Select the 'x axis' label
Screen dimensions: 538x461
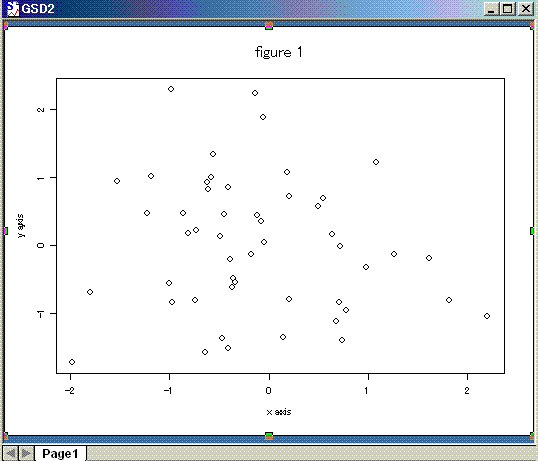[x=279, y=412]
